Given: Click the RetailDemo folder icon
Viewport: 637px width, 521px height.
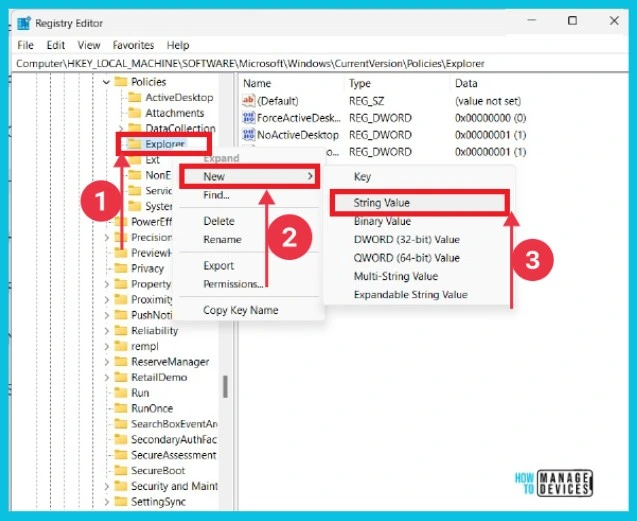Looking at the screenshot, I should pyautogui.click(x=121, y=377).
